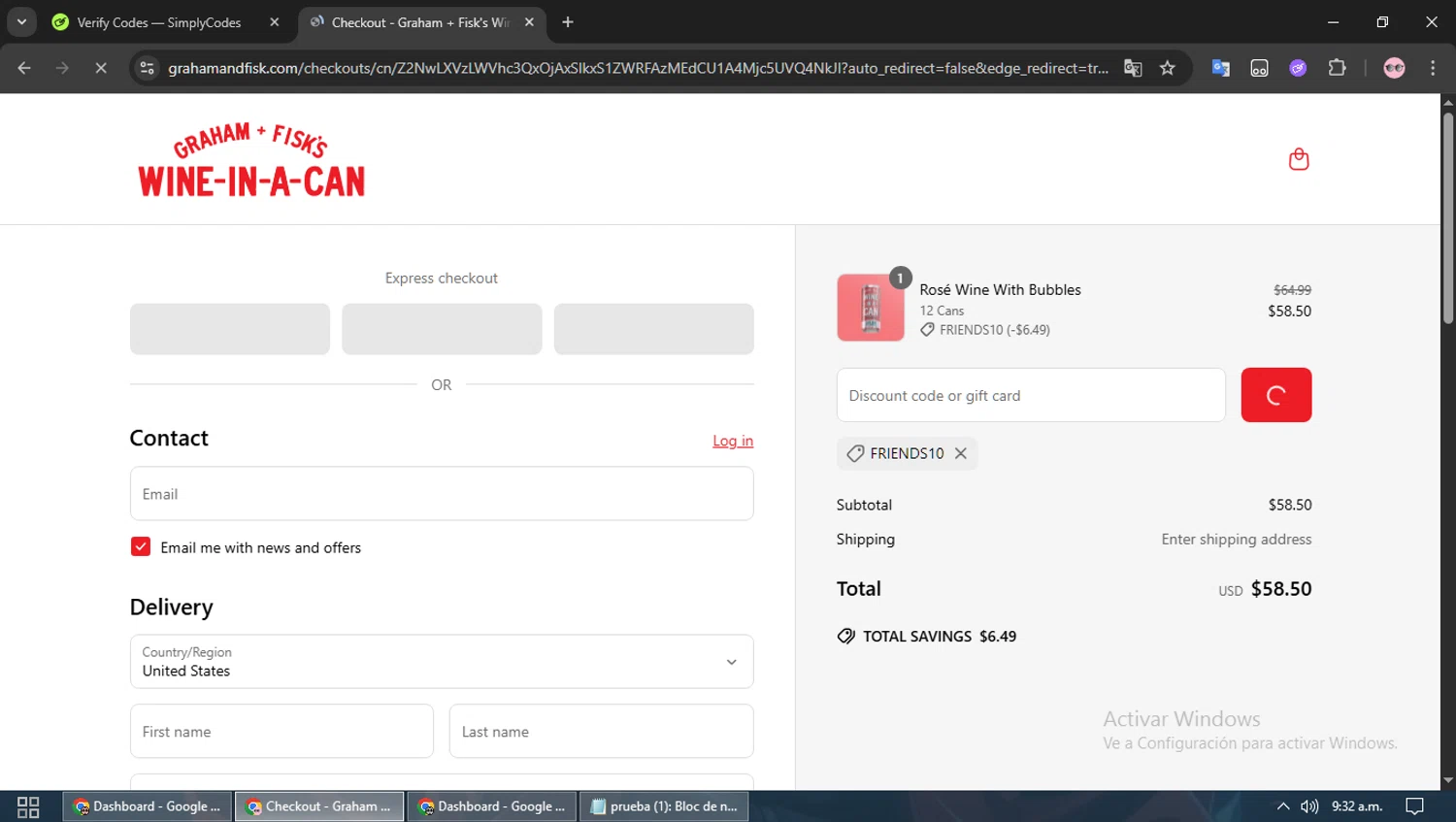
Task: Click the third express checkout button
Action: pos(653,329)
